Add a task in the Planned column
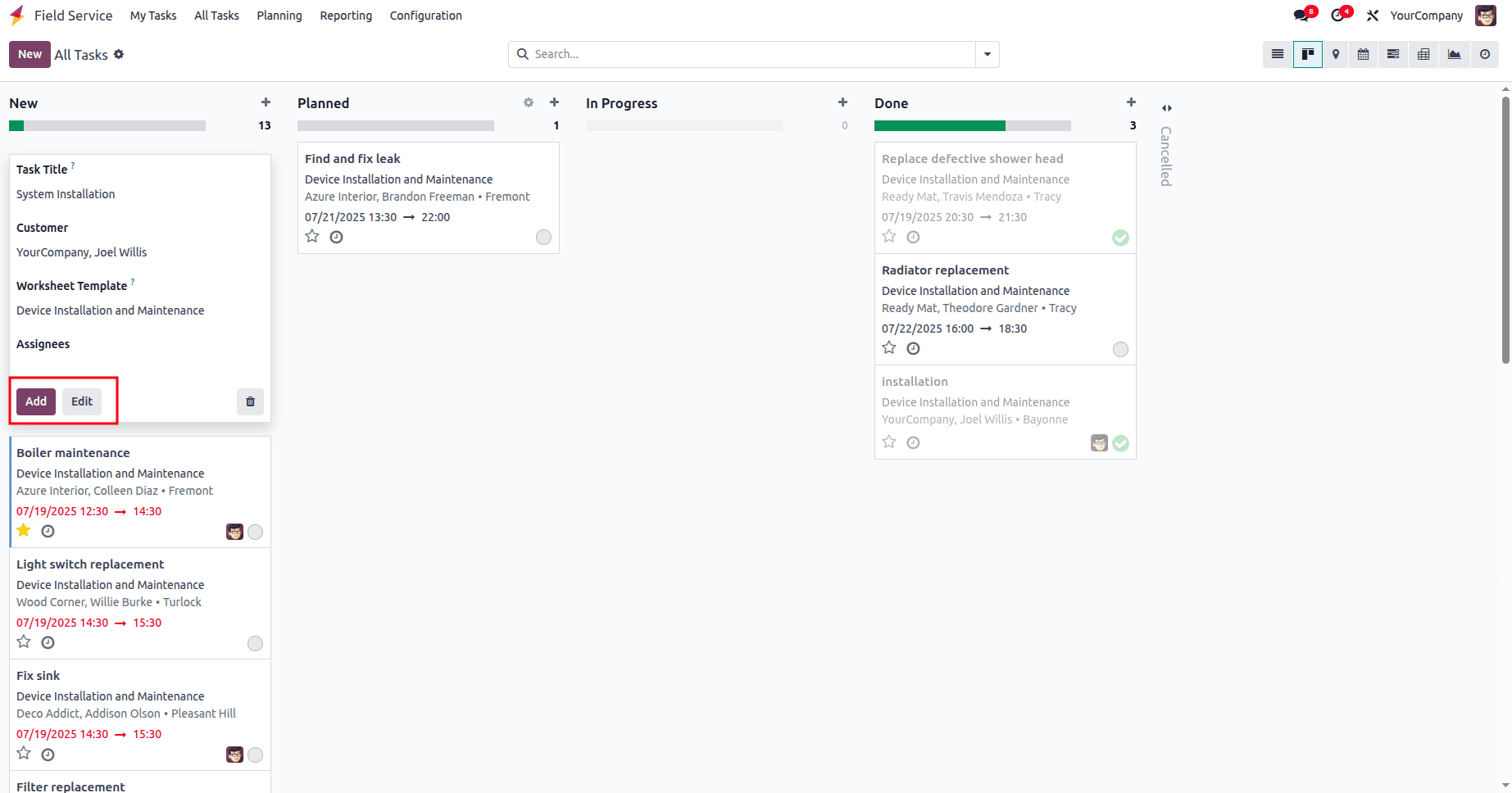This screenshot has width=1512, height=793. click(x=554, y=102)
